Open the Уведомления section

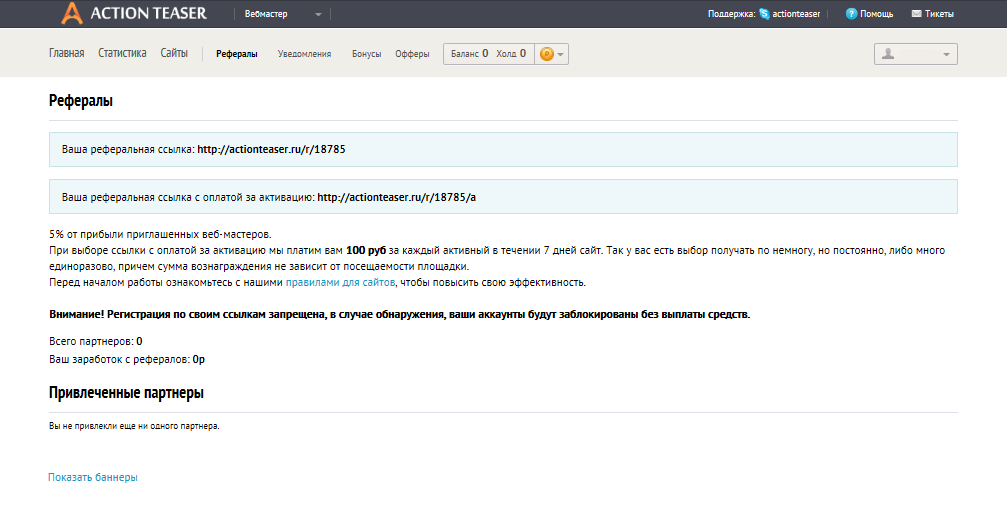pos(304,54)
